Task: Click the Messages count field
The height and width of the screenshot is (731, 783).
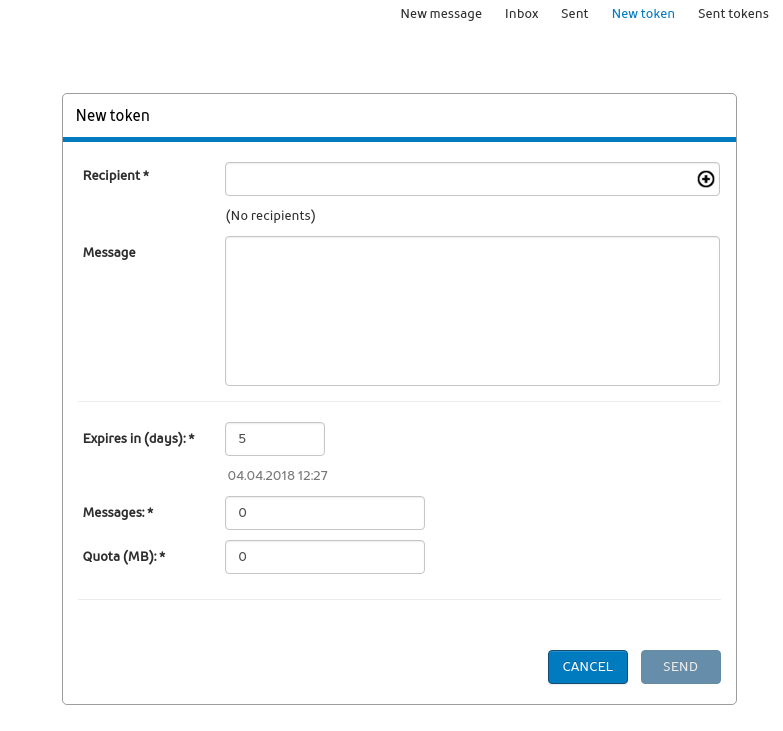Action: [x=325, y=513]
